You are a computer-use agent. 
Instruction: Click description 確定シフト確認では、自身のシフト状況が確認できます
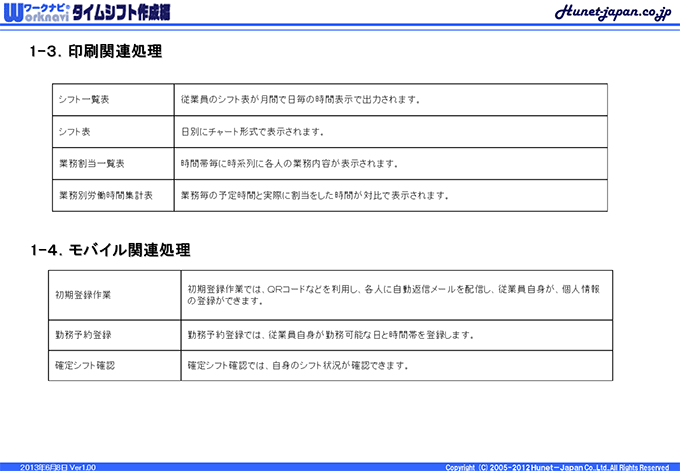tap(298, 366)
